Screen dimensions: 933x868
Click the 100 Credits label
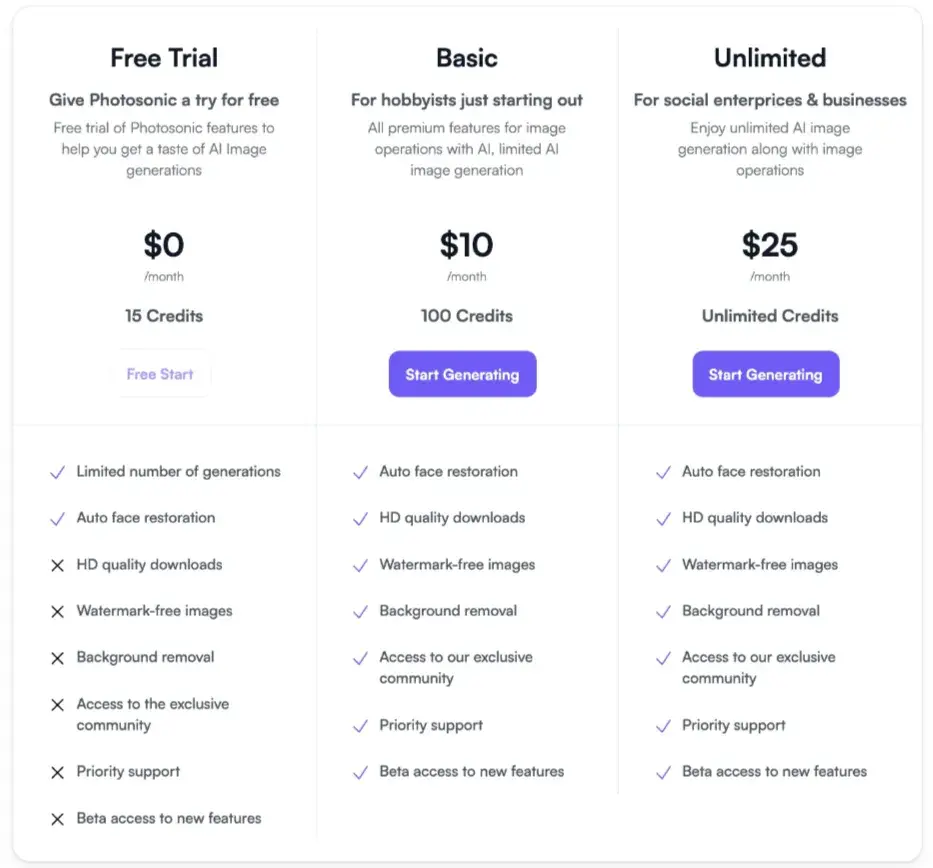pos(467,316)
